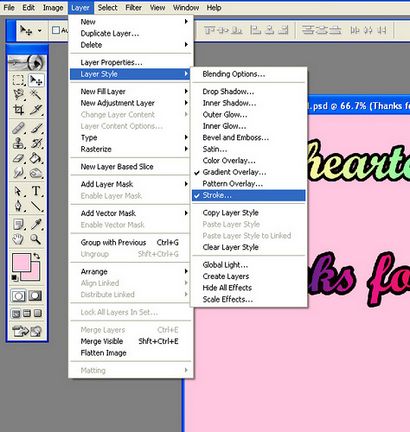
Task: Select the Healing Brush tool
Action: coord(19,128)
